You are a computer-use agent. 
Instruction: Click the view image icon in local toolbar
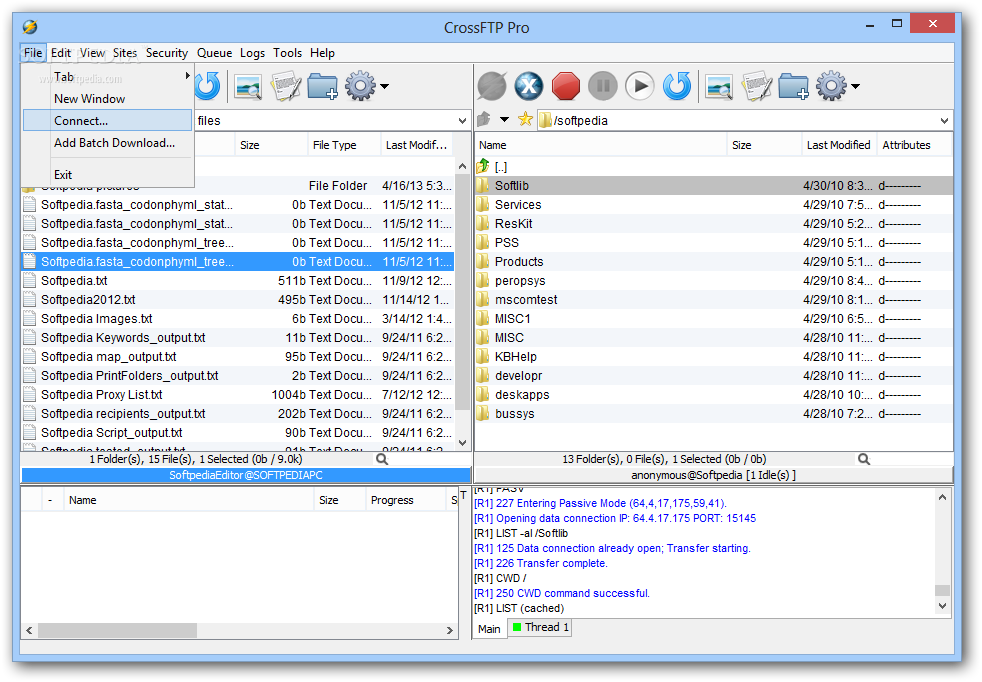click(x=248, y=86)
